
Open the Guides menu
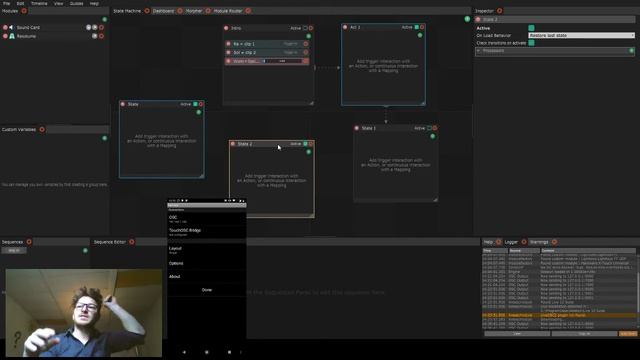point(76,3)
